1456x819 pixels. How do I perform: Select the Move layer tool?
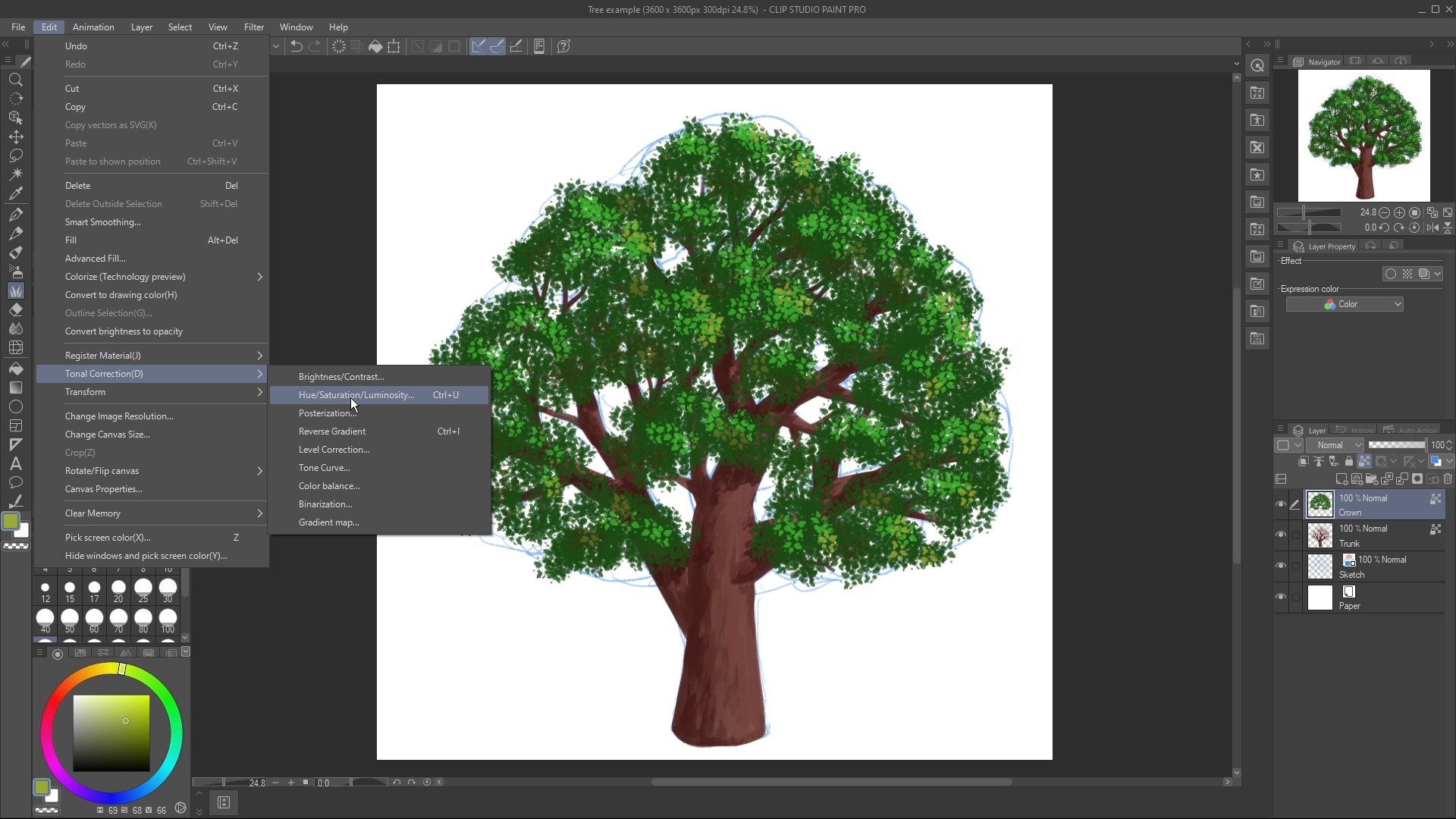point(15,136)
